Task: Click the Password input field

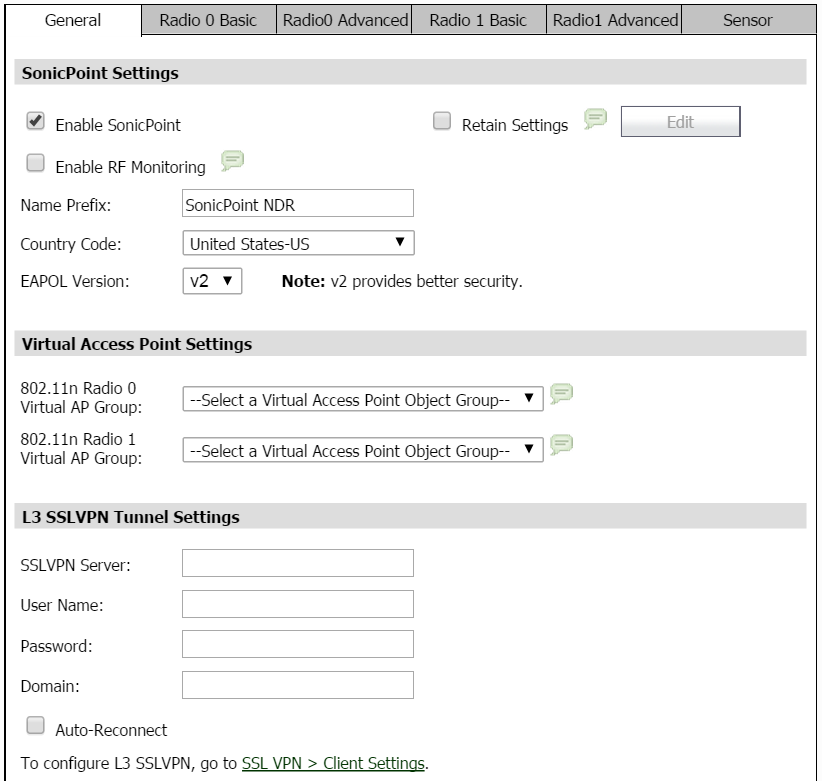Action: click(298, 644)
